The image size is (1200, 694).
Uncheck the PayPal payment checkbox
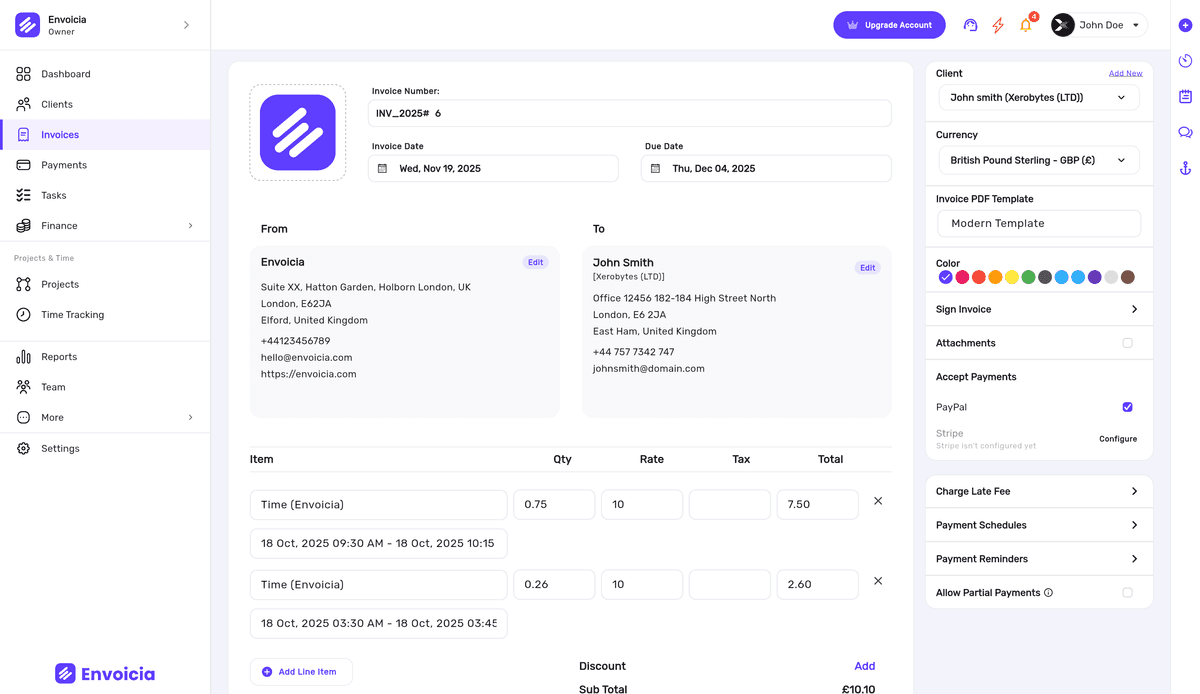coord(1128,407)
